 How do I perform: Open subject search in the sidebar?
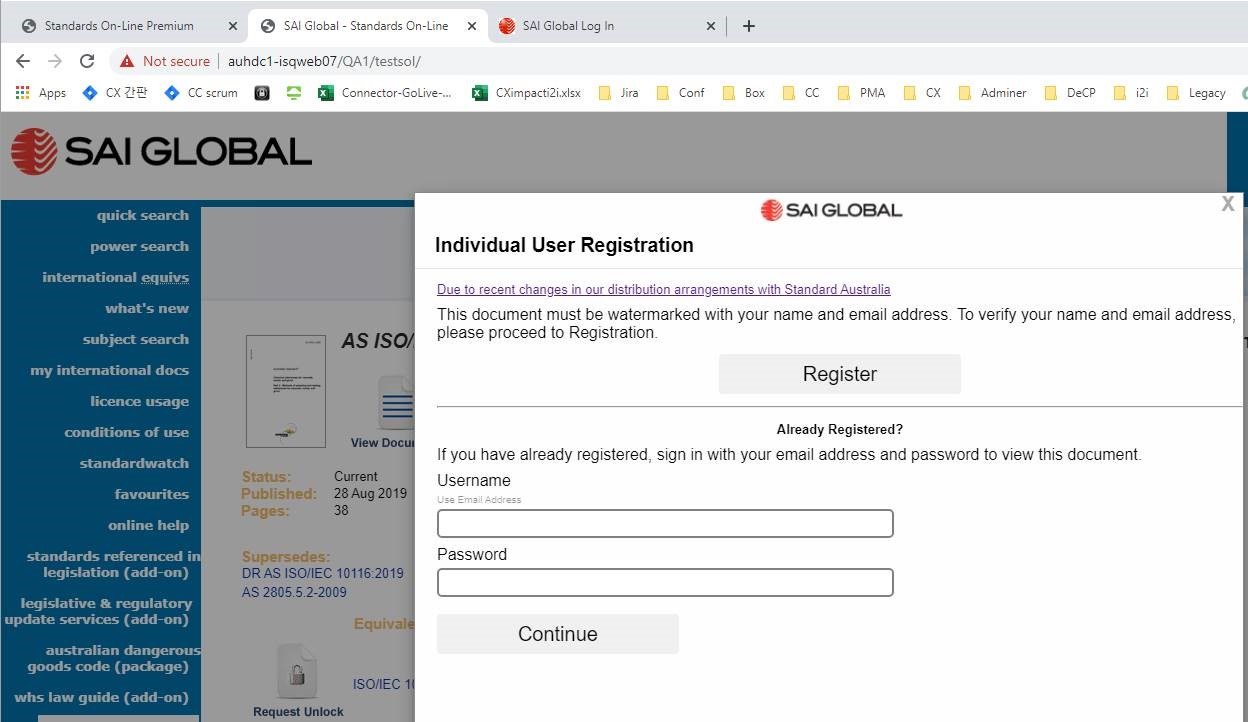click(136, 340)
